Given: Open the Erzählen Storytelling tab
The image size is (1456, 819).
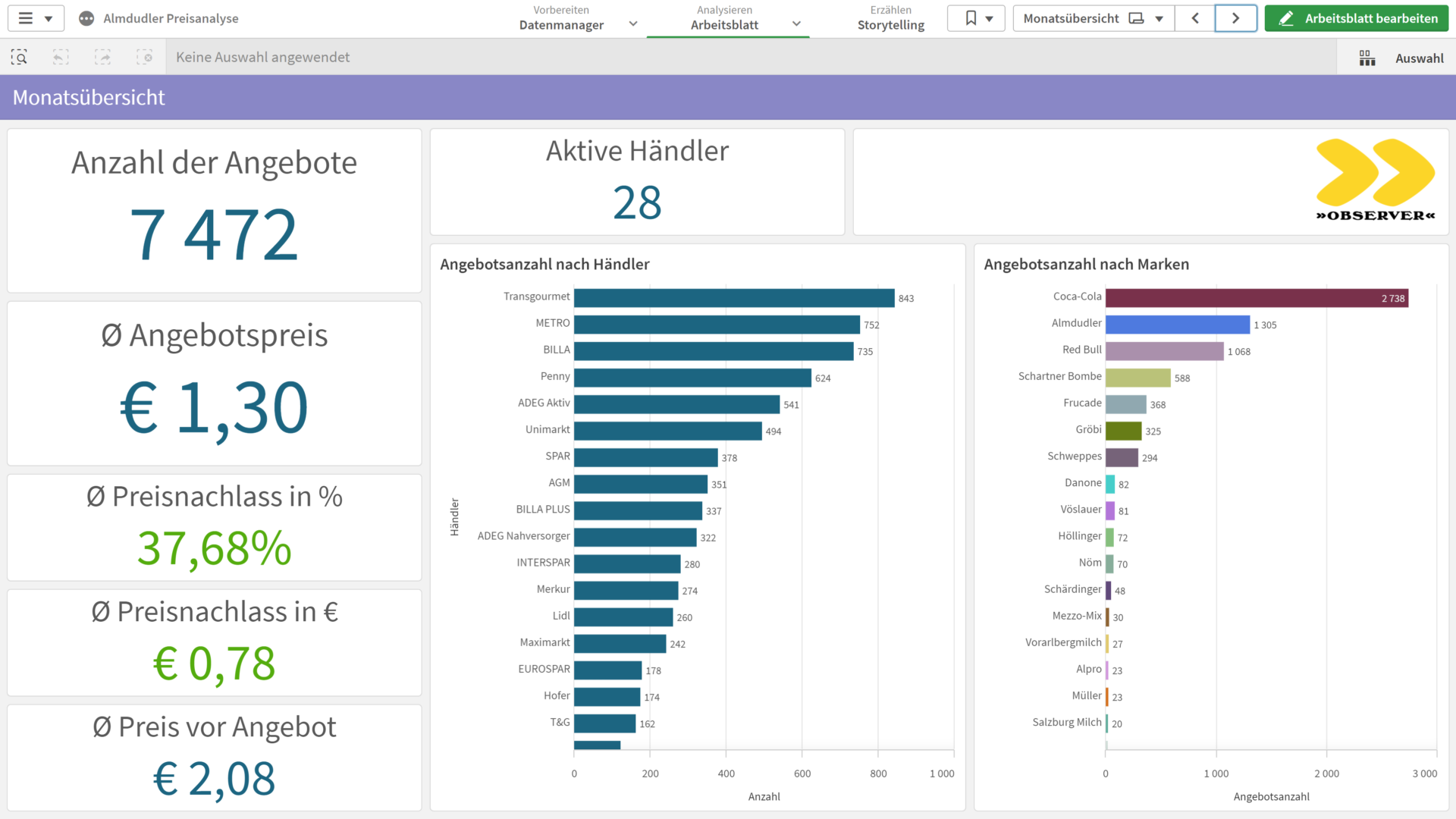Looking at the screenshot, I should click(x=891, y=18).
